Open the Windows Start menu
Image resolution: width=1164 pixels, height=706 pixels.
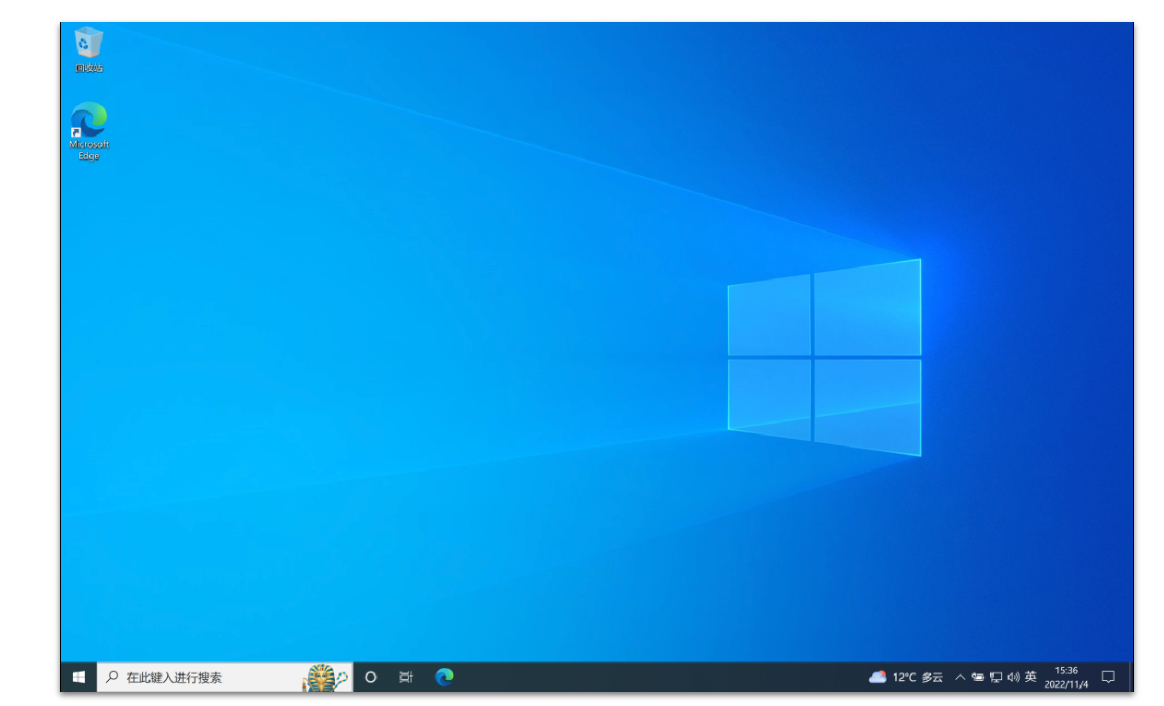point(79,677)
